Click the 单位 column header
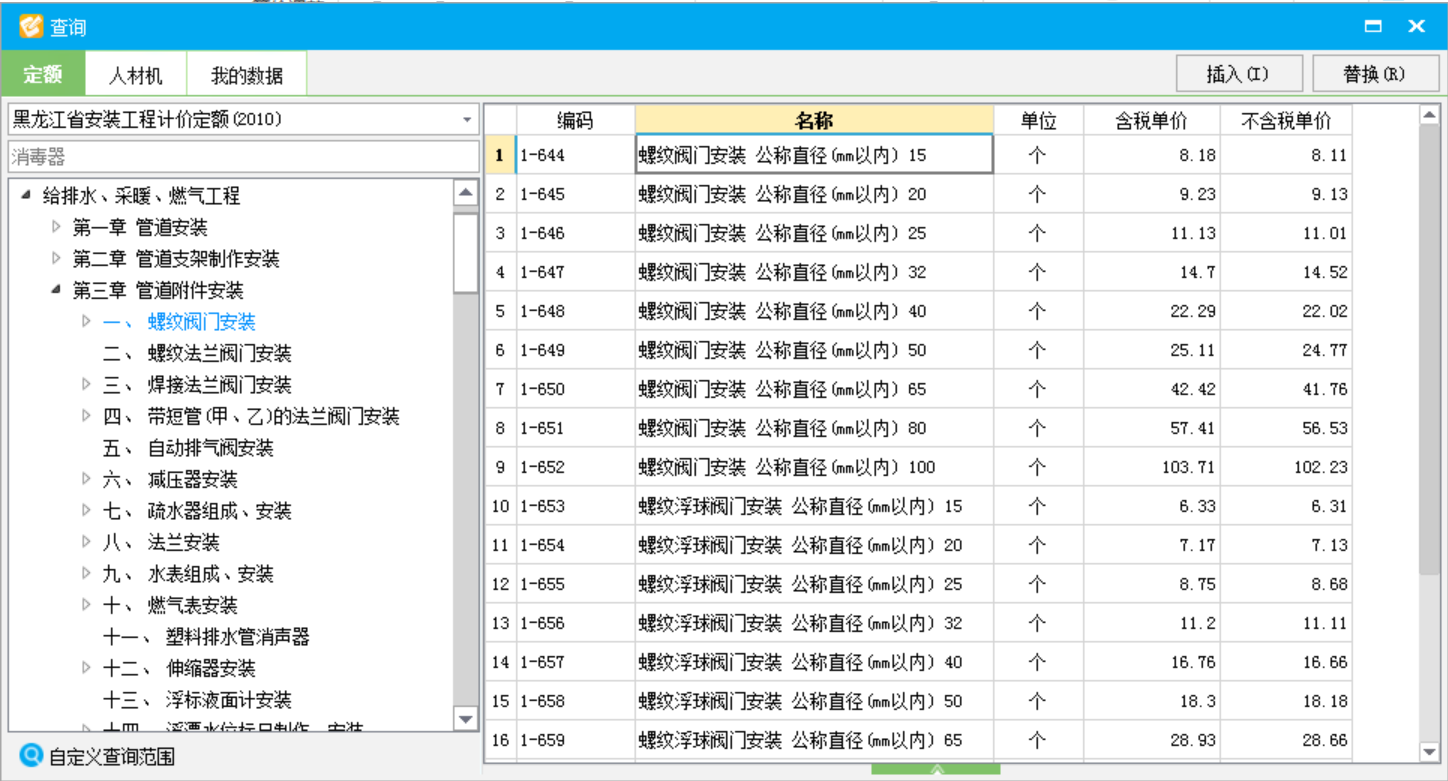1448x781 pixels. tap(1038, 121)
